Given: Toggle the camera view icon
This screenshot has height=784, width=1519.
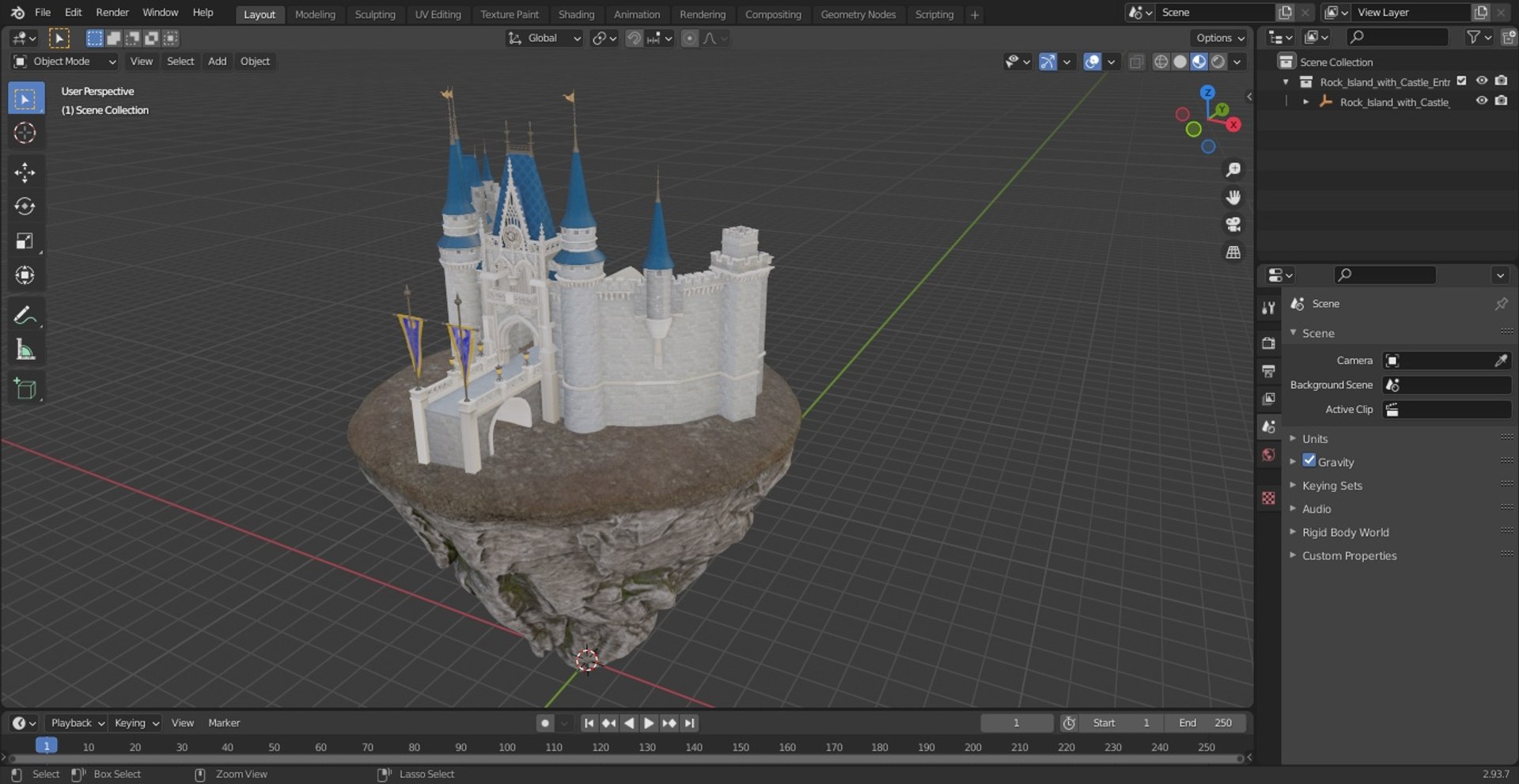Looking at the screenshot, I should click(1233, 225).
